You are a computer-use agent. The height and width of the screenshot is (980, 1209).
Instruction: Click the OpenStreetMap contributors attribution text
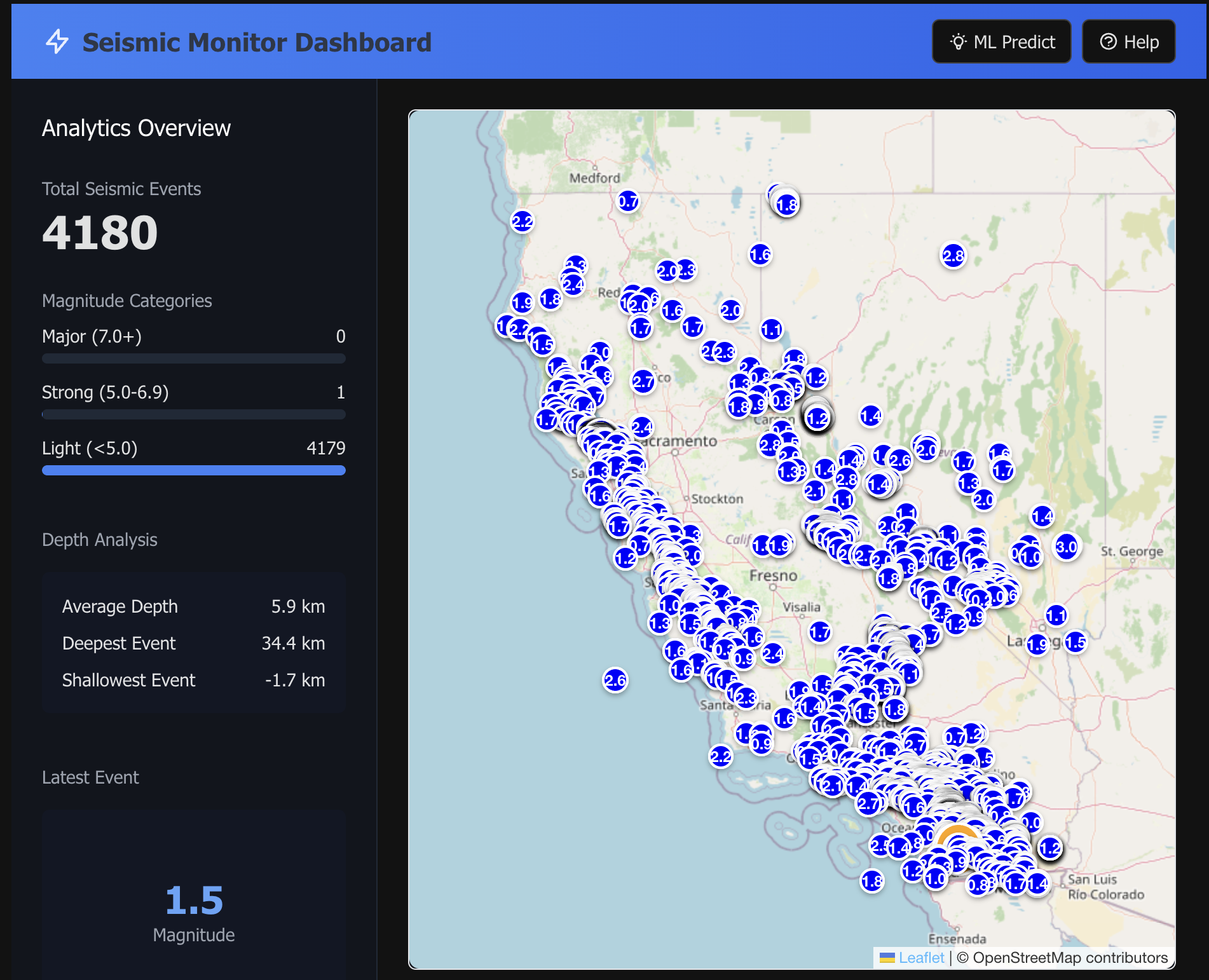pos(1062,958)
